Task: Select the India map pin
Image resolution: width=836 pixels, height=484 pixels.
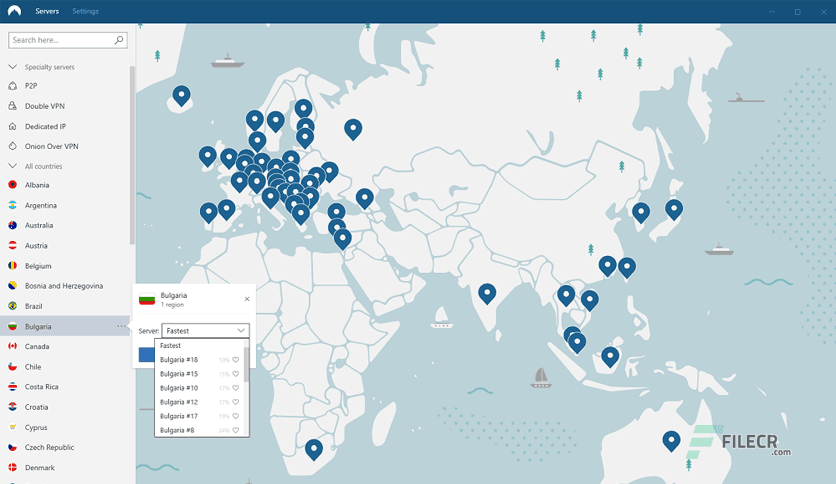Action: click(x=487, y=293)
